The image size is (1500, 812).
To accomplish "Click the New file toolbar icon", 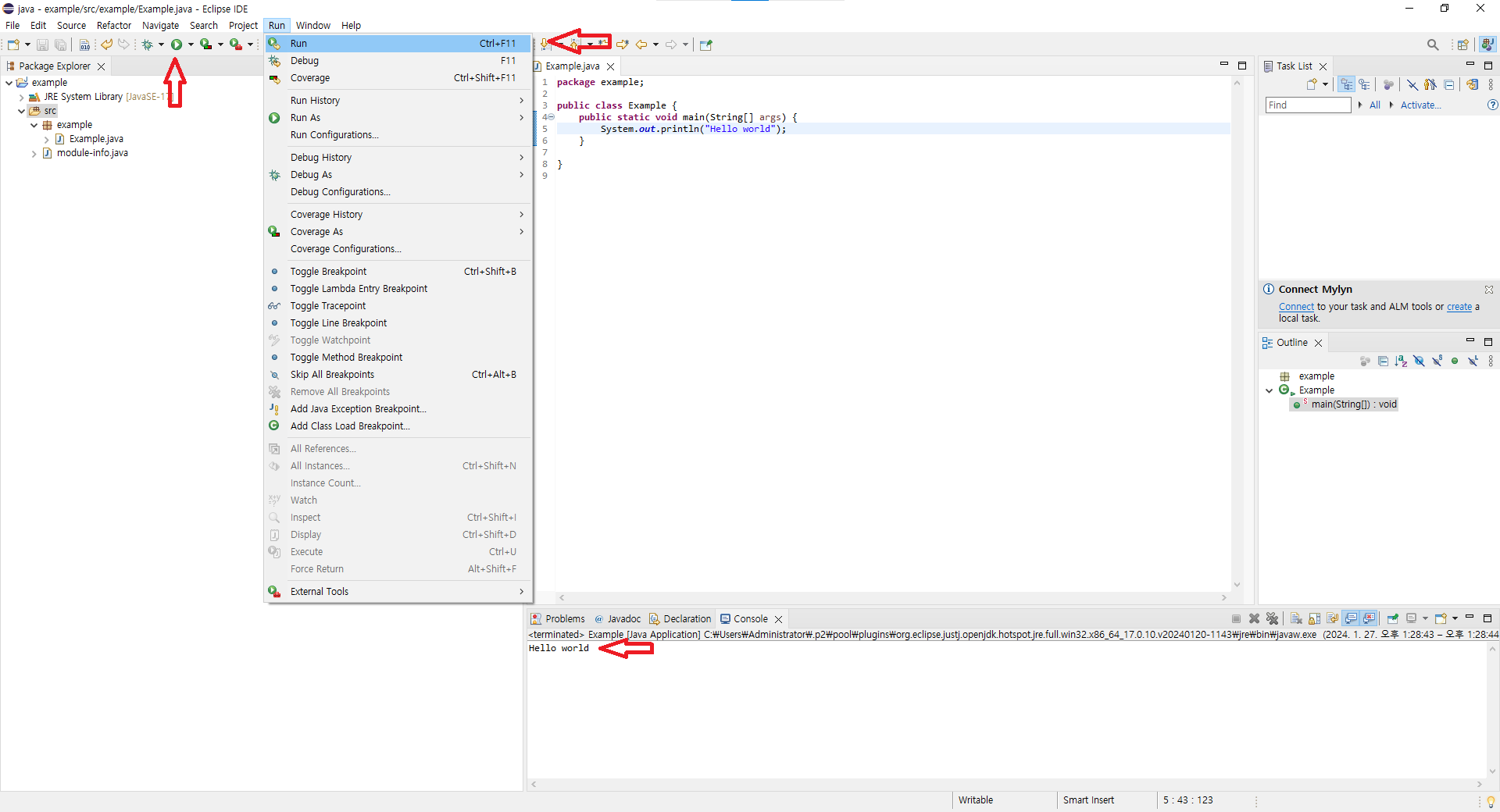I will click(x=13, y=45).
